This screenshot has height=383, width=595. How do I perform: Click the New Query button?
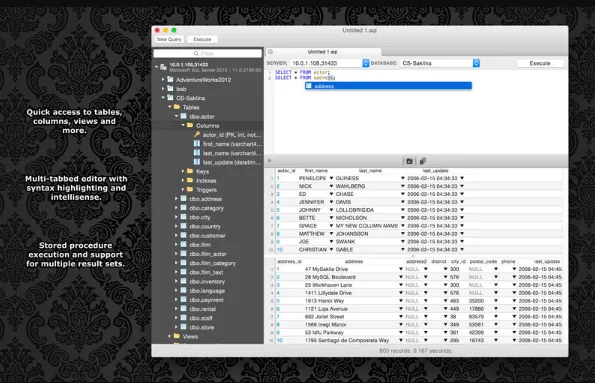tap(169, 39)
